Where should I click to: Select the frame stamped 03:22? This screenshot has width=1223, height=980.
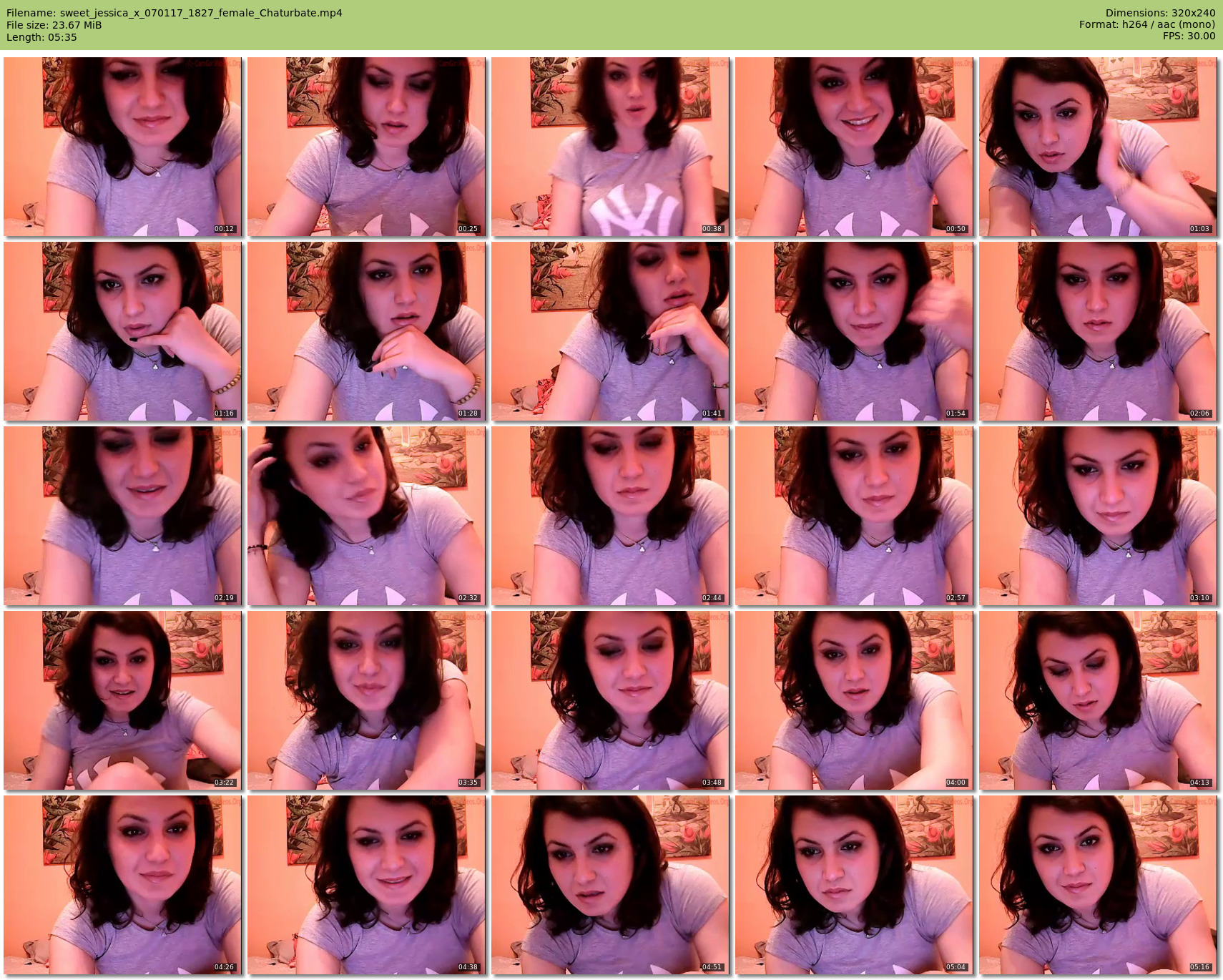[122, 700]
